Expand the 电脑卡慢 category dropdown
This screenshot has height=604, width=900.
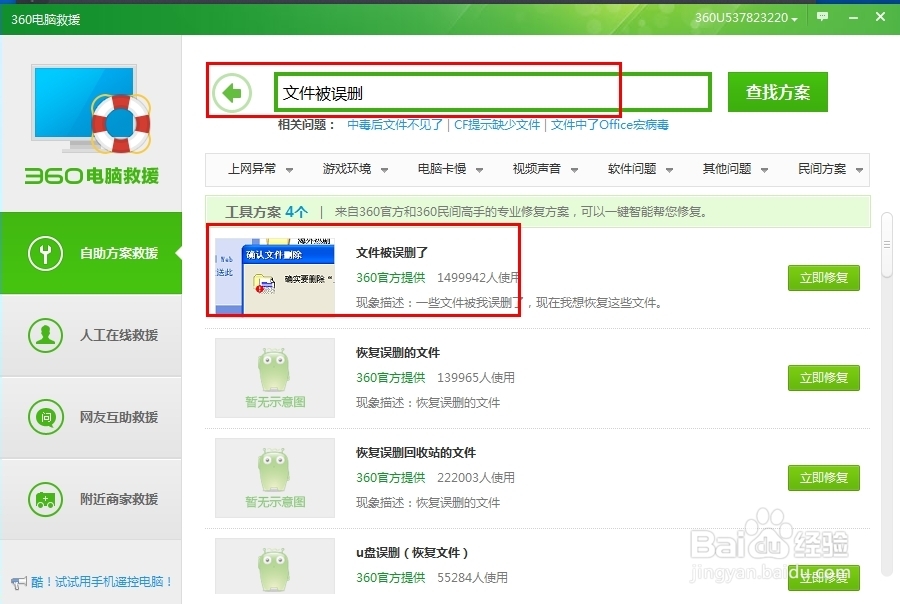tap(450, 169)
